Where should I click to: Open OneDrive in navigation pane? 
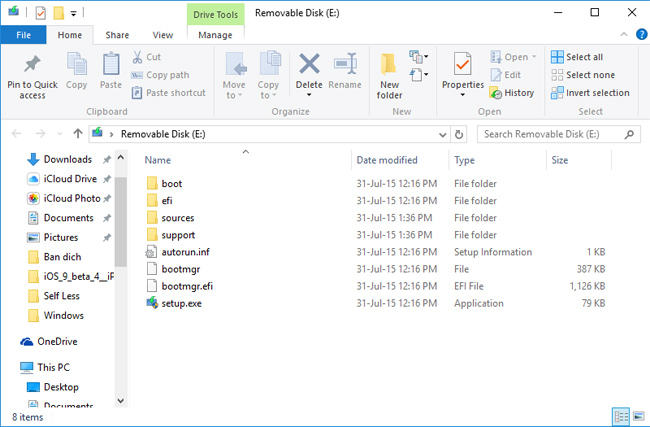(57, 342)
